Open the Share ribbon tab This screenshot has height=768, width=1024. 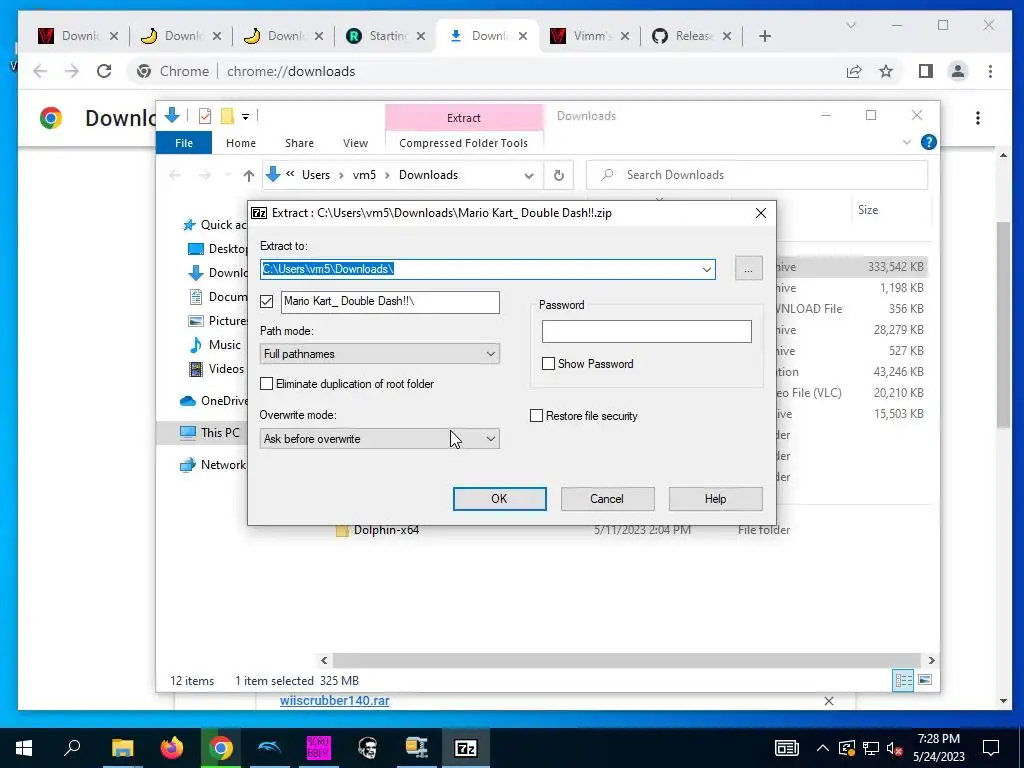(299, 143)
